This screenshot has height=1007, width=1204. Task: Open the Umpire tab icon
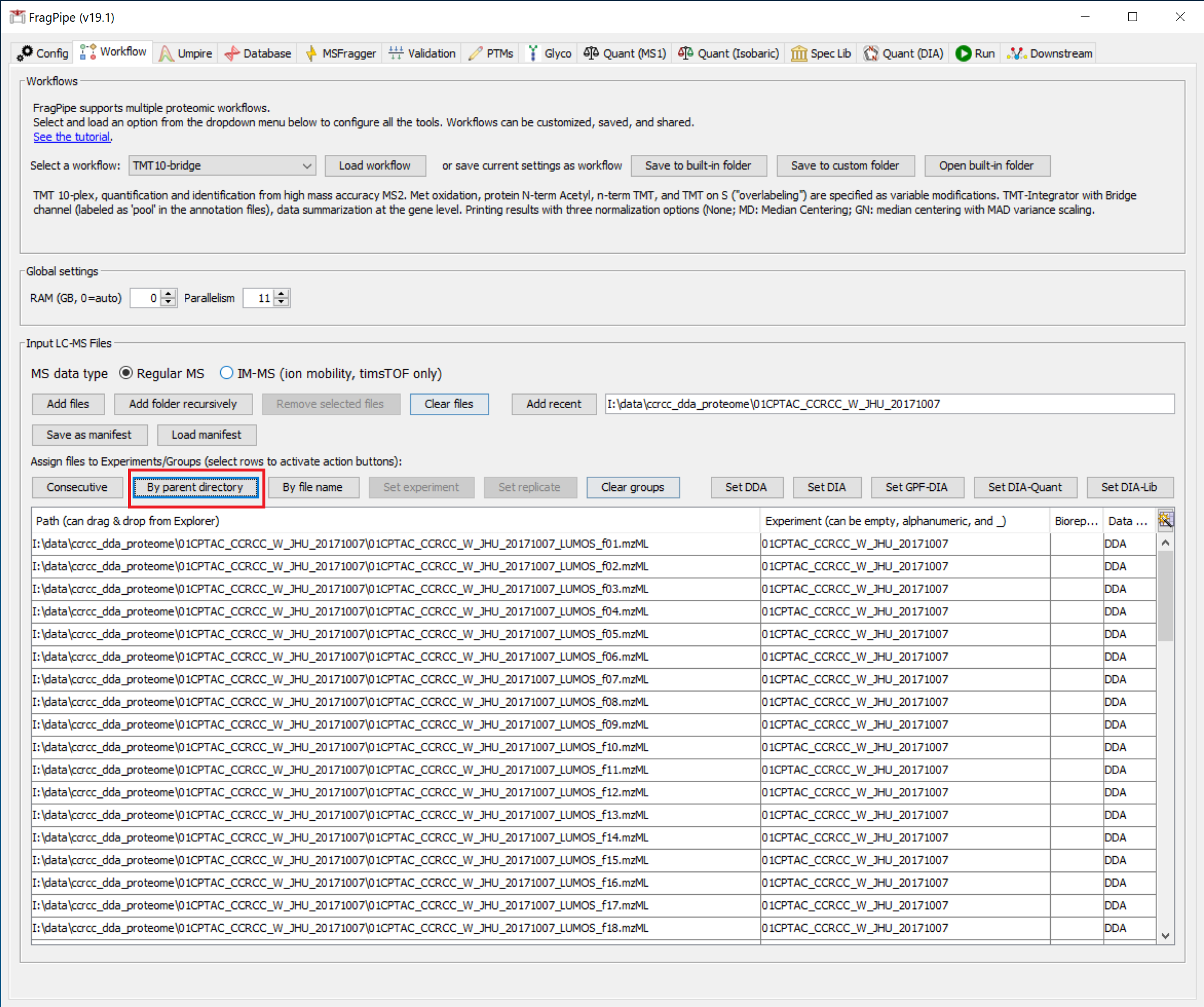[167, 53]
